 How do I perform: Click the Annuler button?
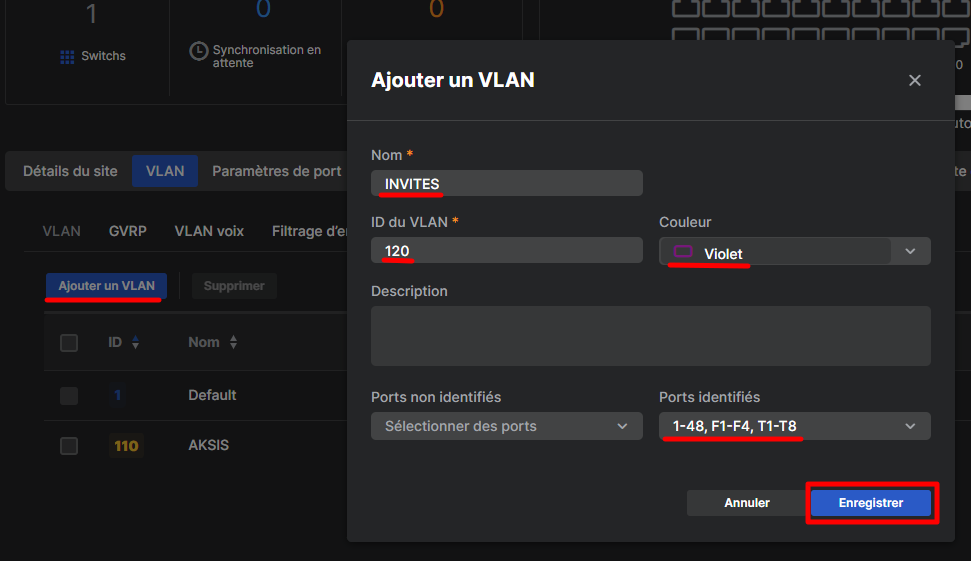pos(747,503)
